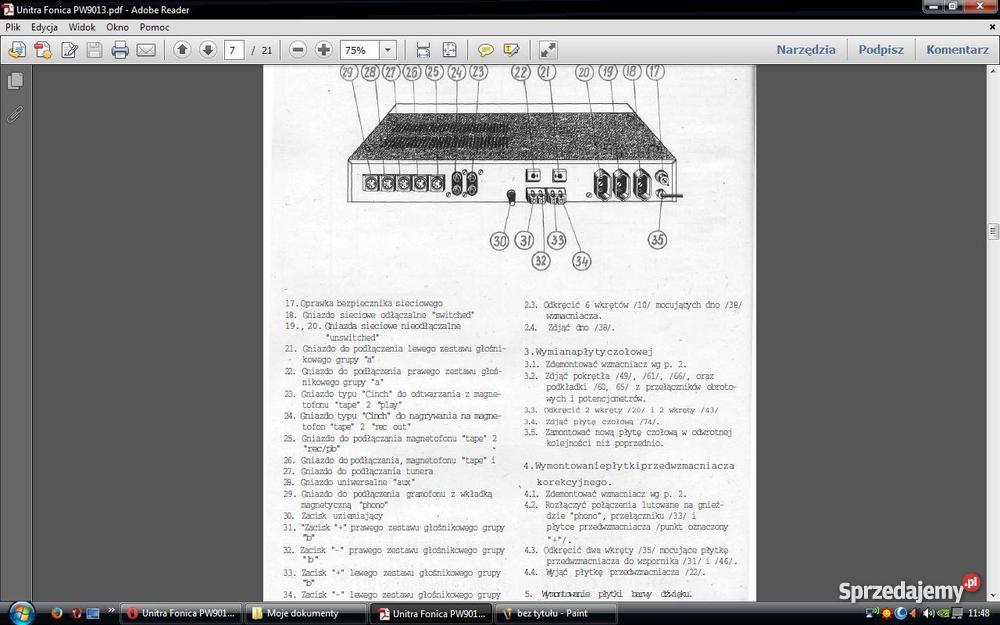Open the zoom level dropdown arrow
The width and height of the screenshot is (1000, 625).
tap(388, 50)
